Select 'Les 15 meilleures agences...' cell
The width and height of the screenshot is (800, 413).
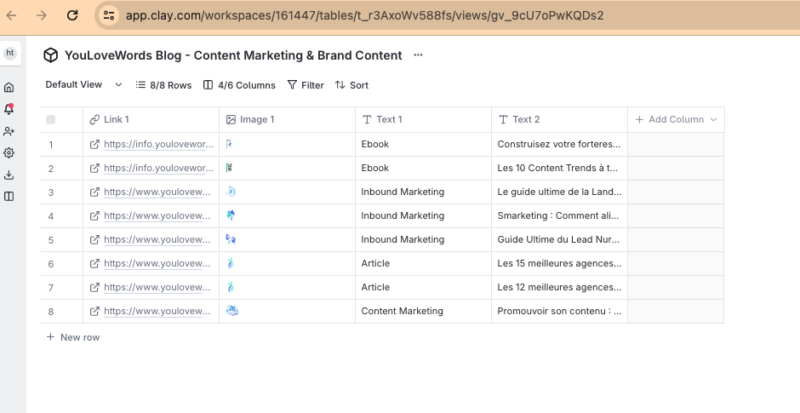(560, 263)
